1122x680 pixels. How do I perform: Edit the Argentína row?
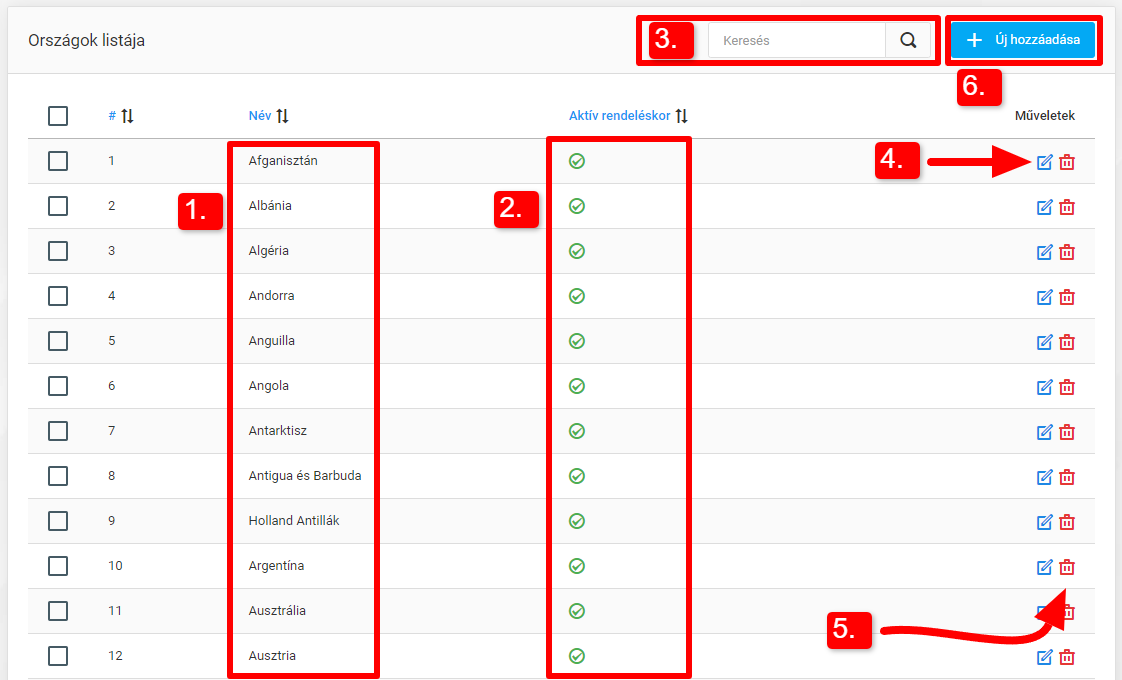(x=1044, y=567)
